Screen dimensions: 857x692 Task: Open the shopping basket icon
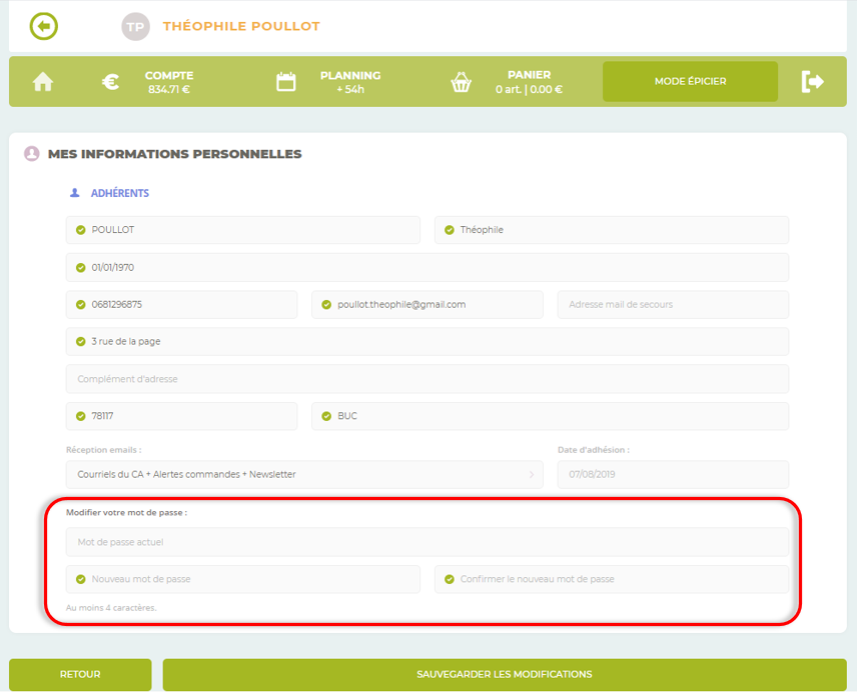click(x=461, y=82)
